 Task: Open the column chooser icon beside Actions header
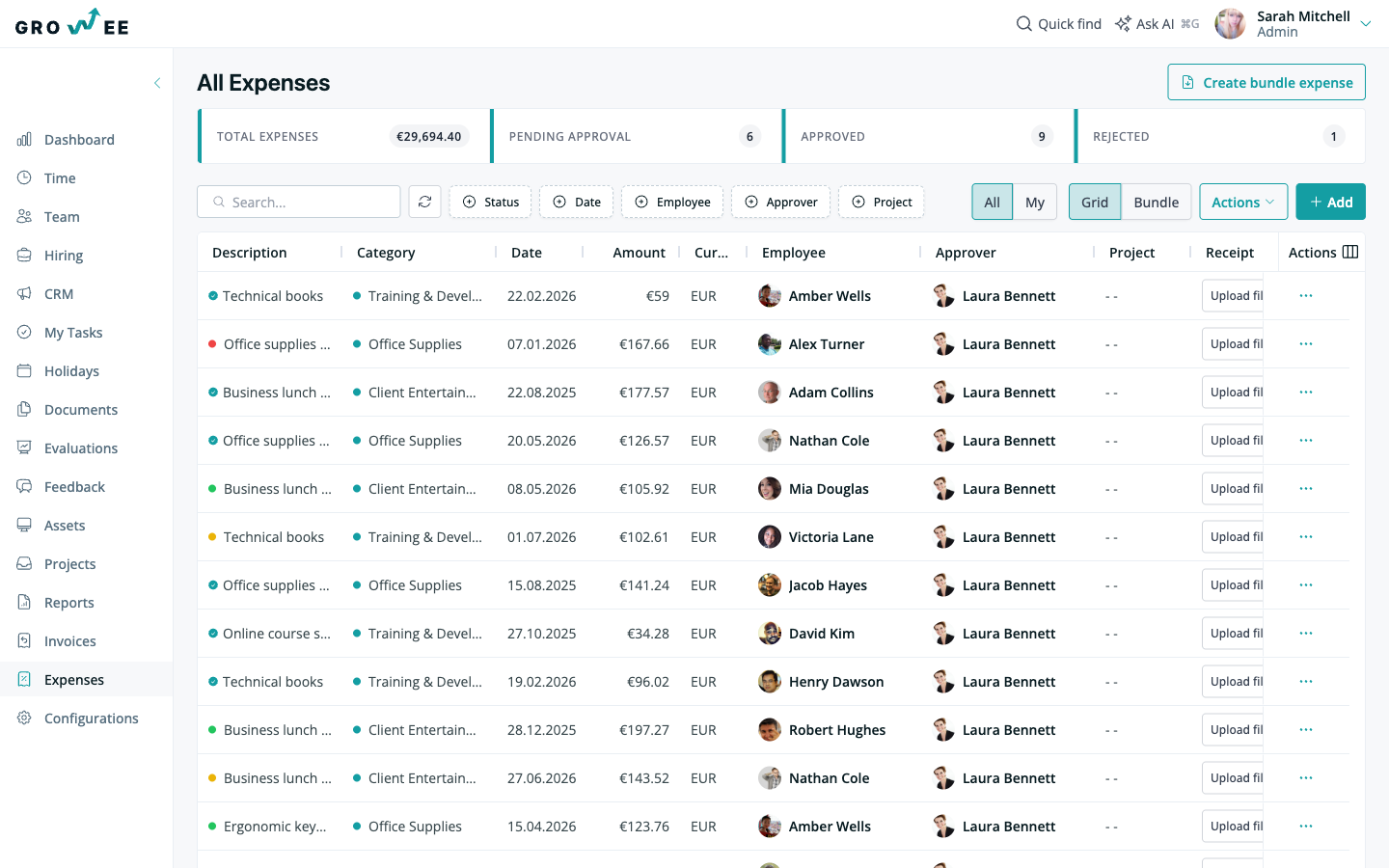point(1350,252)
